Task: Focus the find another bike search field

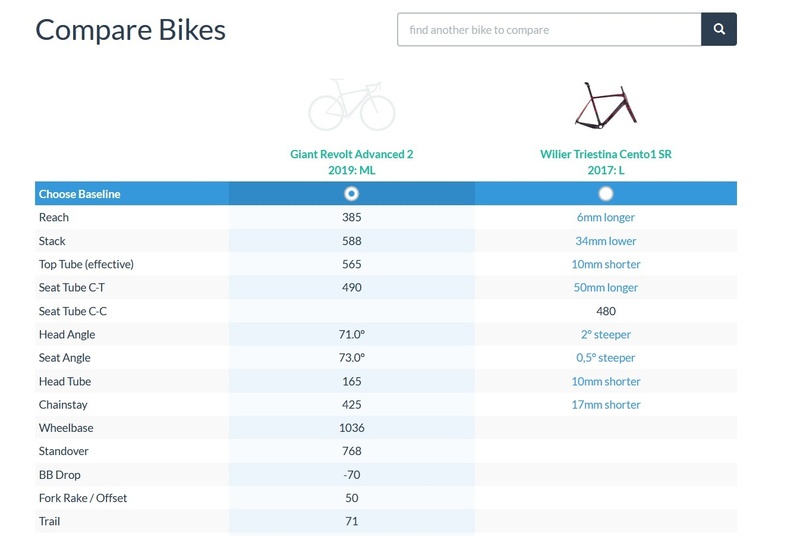Action: [549, 29]
